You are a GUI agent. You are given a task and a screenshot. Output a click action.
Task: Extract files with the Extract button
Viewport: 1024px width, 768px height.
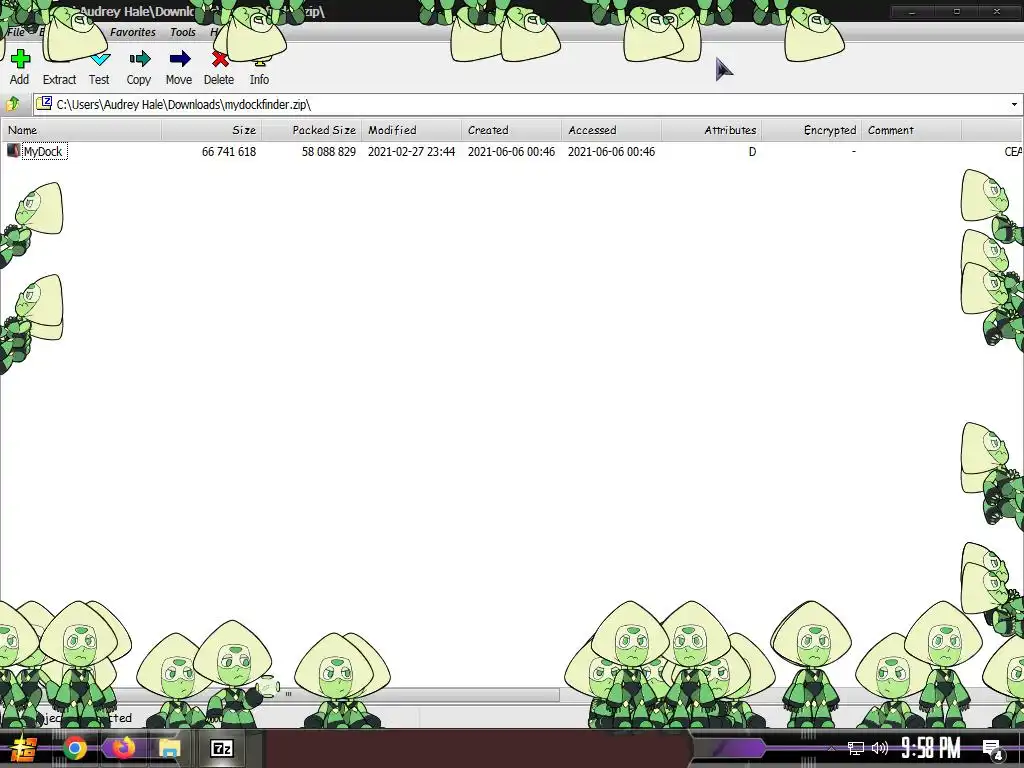(x=59, y=67)
